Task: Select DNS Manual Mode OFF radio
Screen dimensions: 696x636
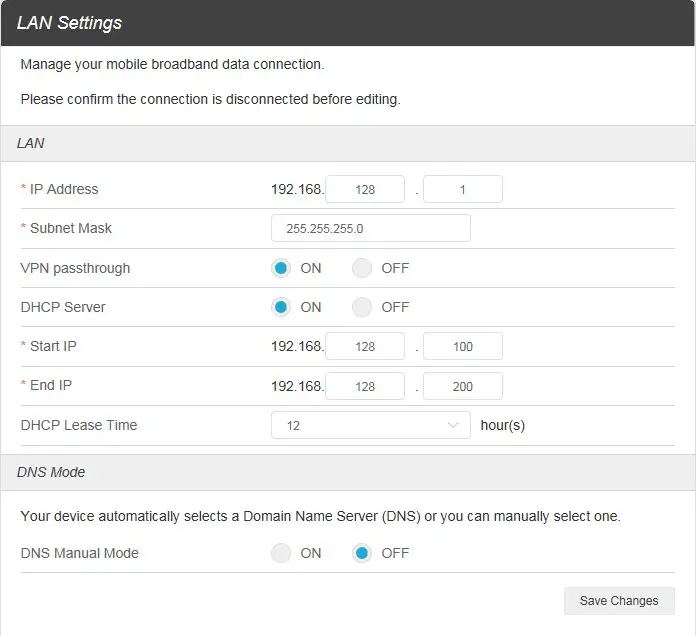Action: tap(362, 553)
